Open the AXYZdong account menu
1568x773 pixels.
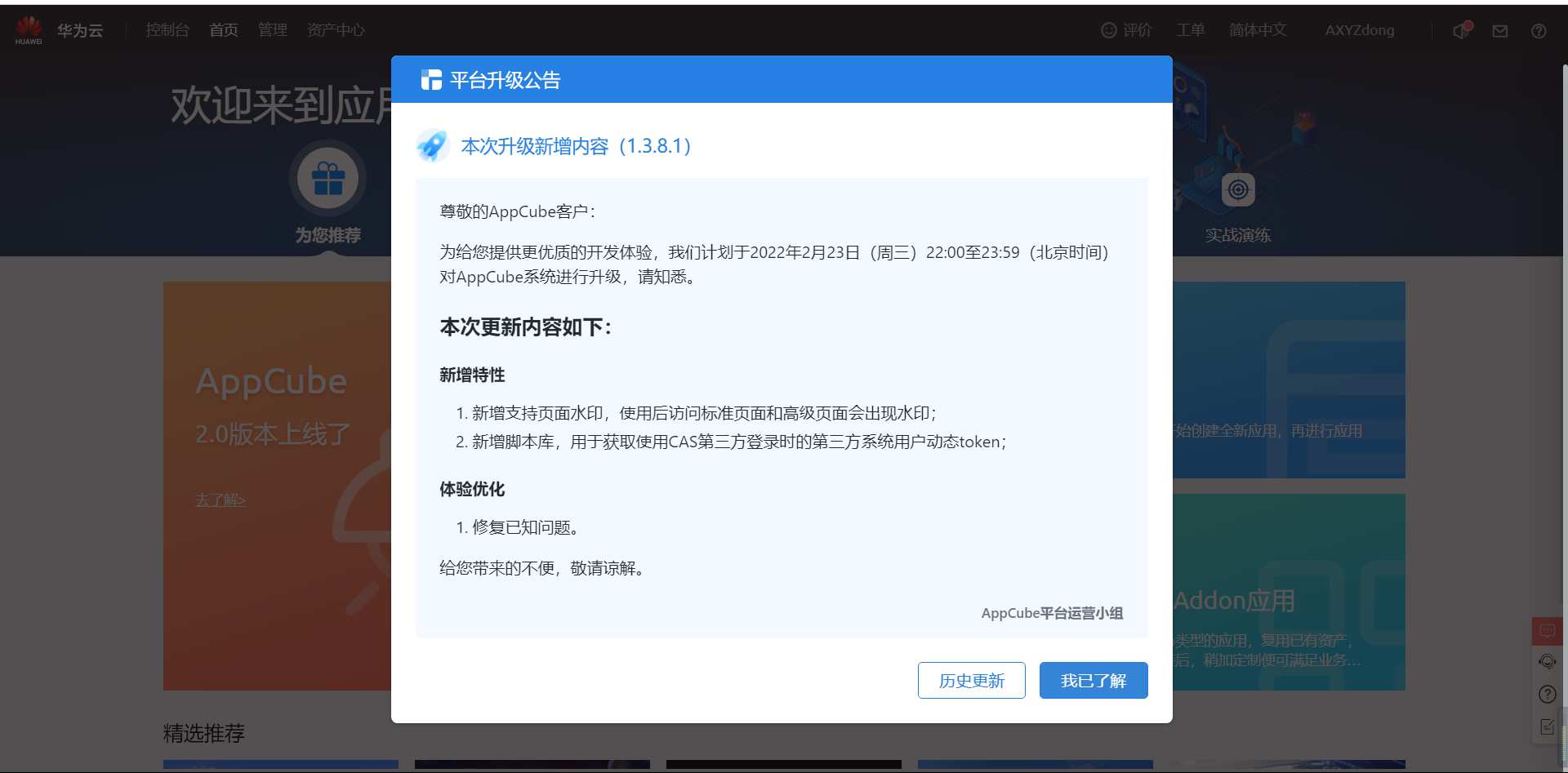click(x=1360, y=30)
